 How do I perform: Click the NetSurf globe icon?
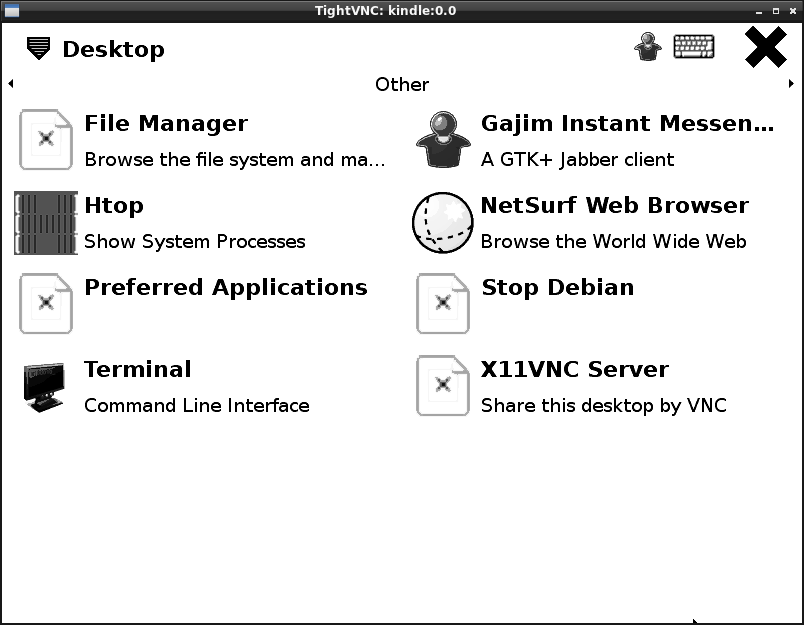442,223
